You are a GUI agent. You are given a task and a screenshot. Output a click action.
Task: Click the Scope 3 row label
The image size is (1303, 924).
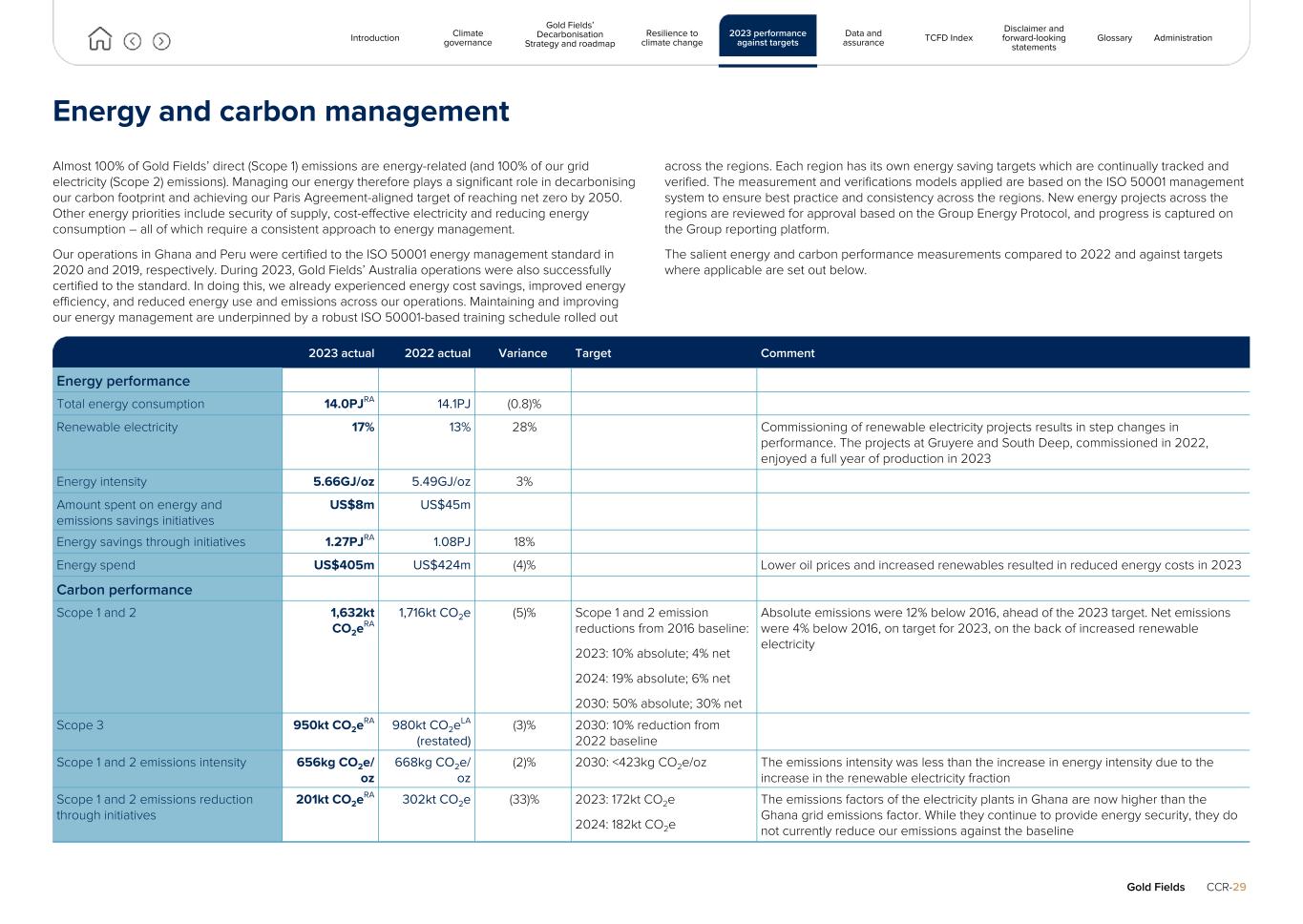[80, 725]
